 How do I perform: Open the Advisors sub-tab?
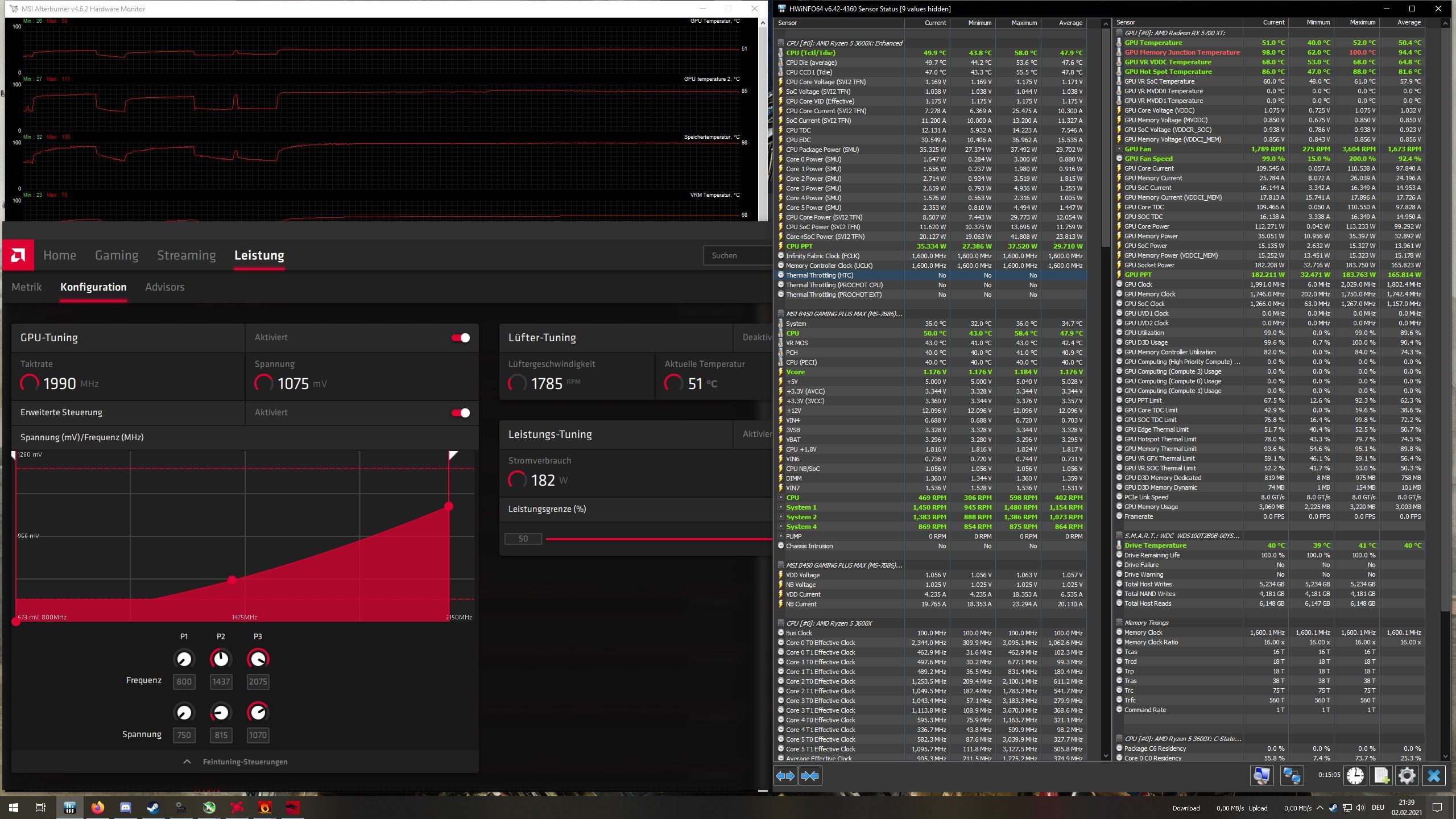pyautogui.click(x=165, y=287)
